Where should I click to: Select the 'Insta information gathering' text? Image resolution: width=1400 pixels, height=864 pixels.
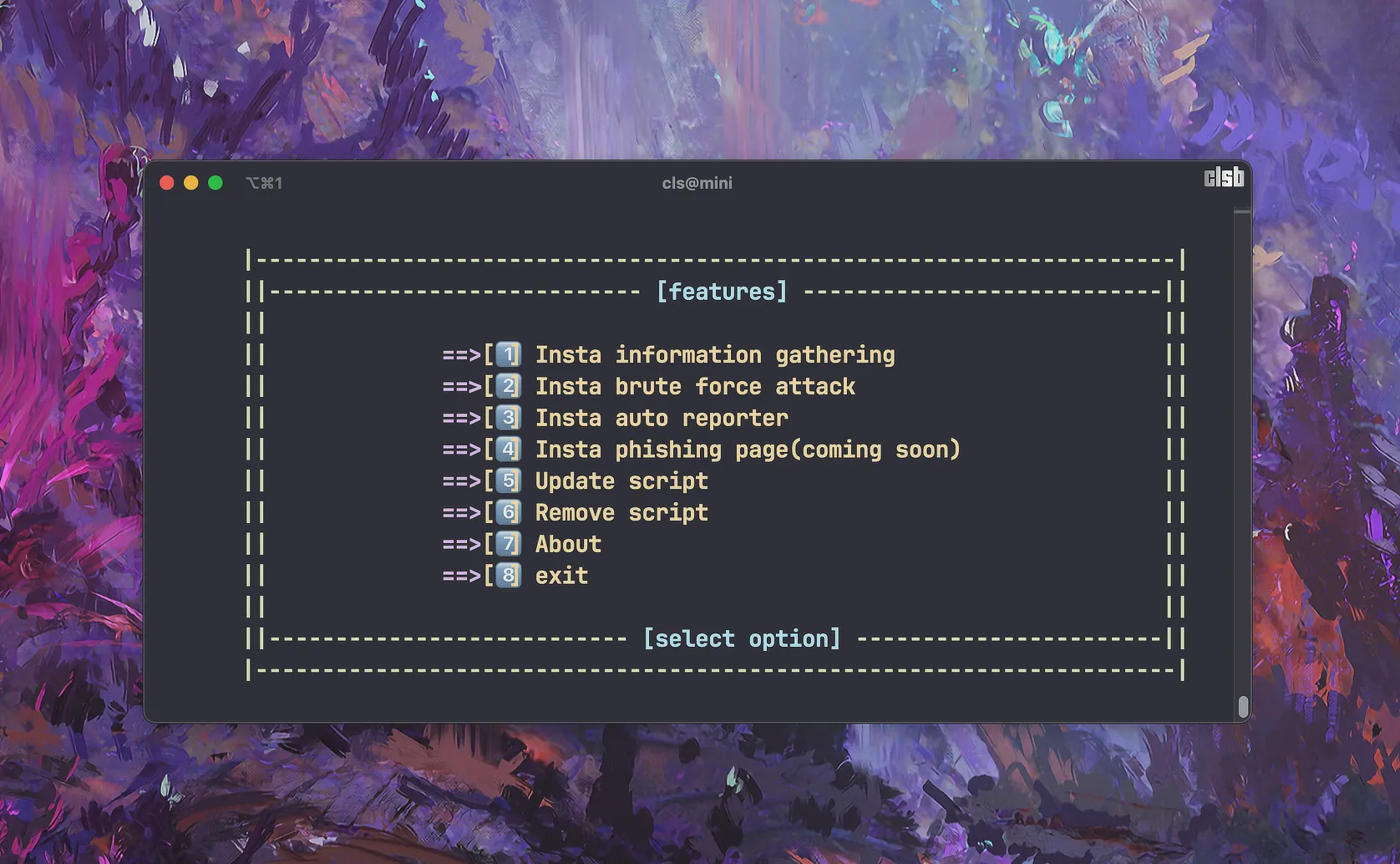(x=714, y=355)
